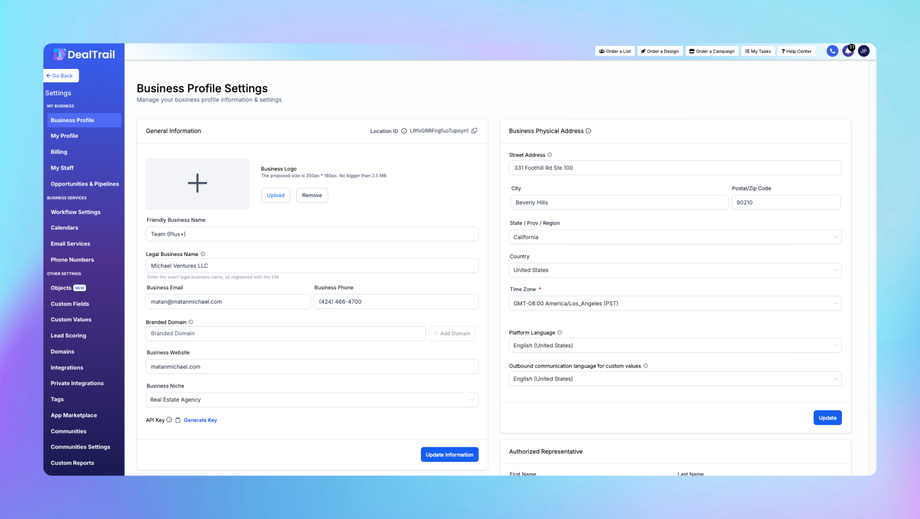The width and height of the screenshot is (920, 519).
Task: Open the Country dropdown
Action: [675, 270]
